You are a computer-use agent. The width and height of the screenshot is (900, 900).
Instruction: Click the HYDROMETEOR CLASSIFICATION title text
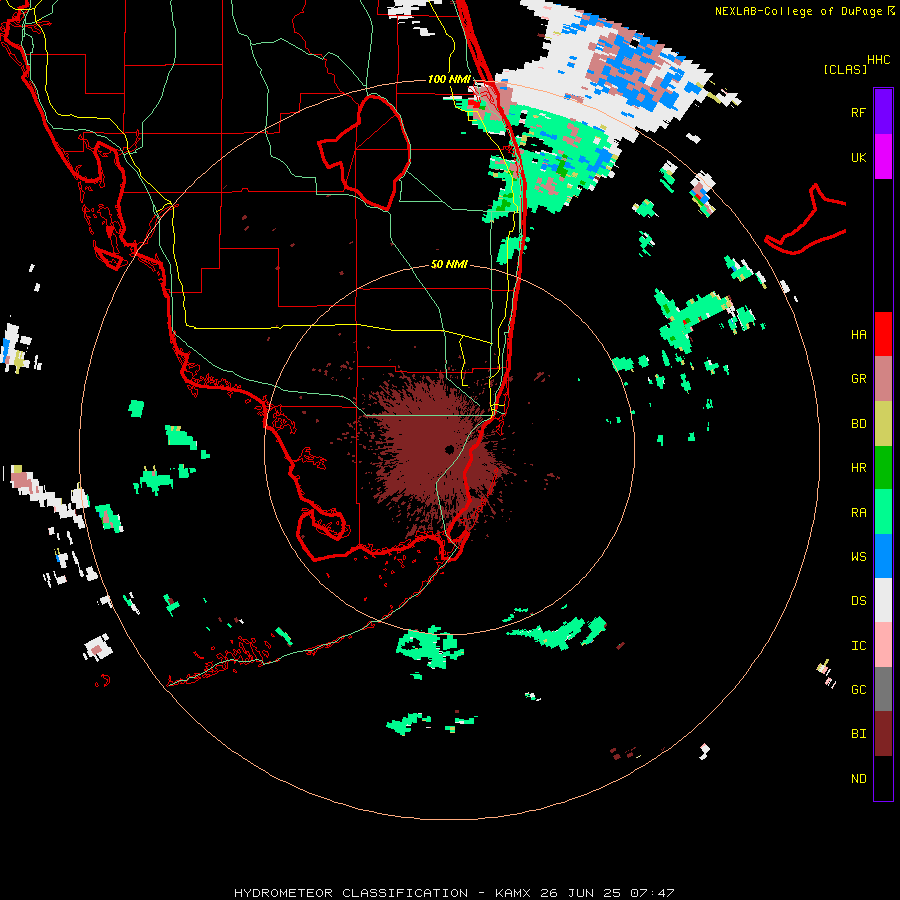point(351,893)
